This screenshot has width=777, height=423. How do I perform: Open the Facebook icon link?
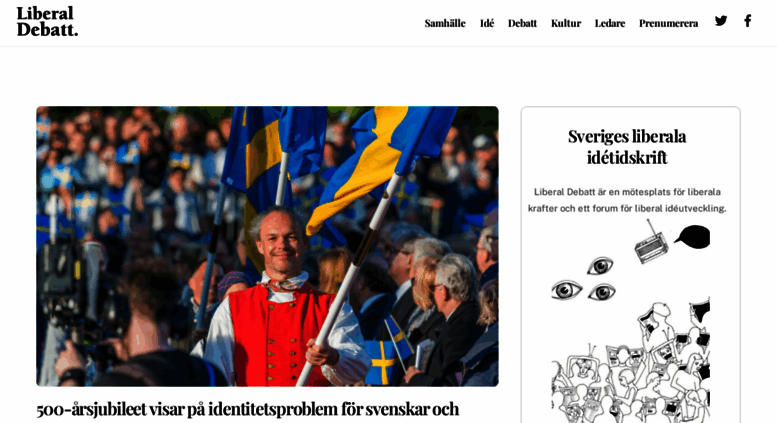tap(747, 21)
